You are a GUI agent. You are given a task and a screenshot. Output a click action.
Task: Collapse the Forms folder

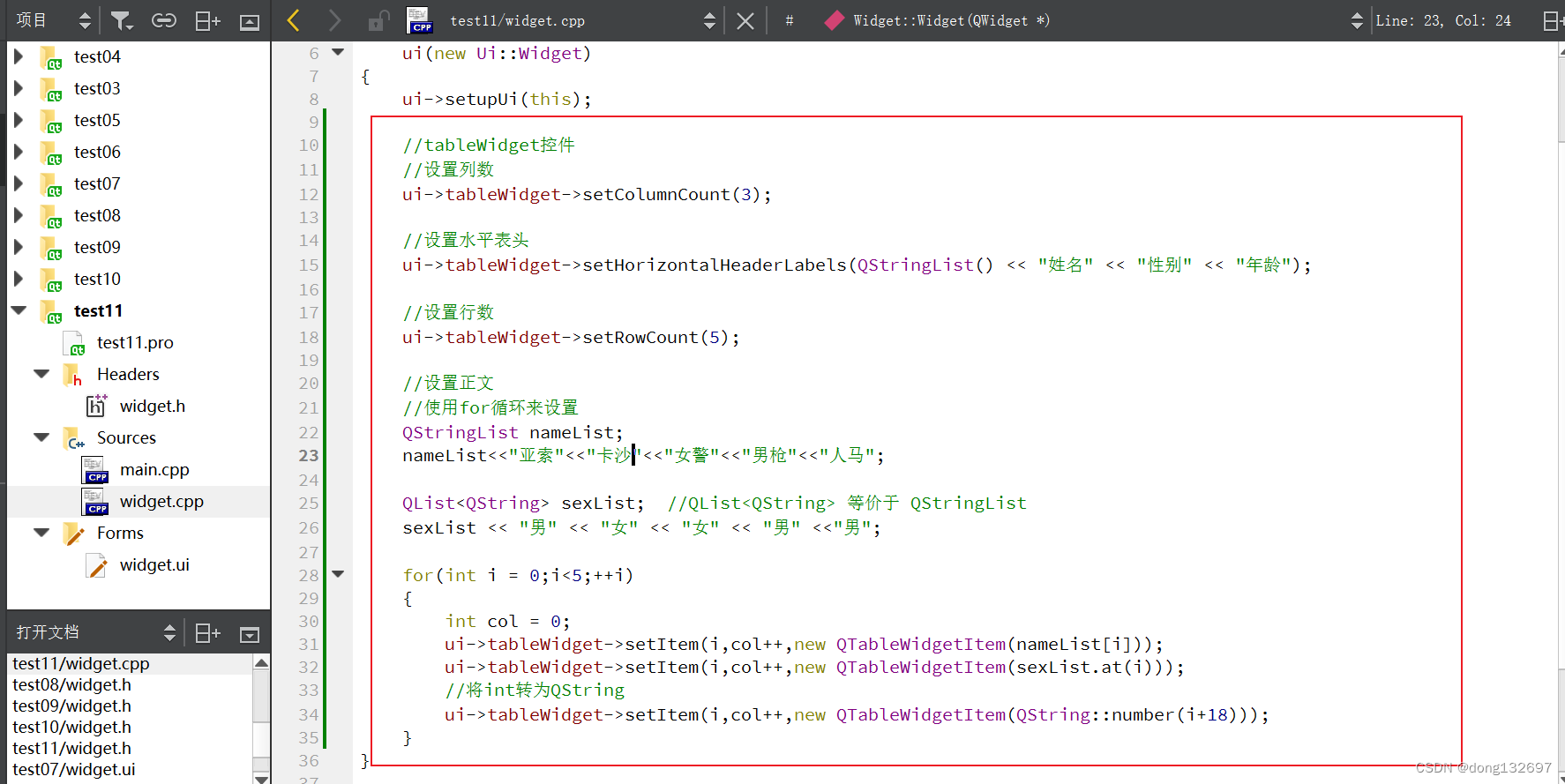click(x=41, y=533)
